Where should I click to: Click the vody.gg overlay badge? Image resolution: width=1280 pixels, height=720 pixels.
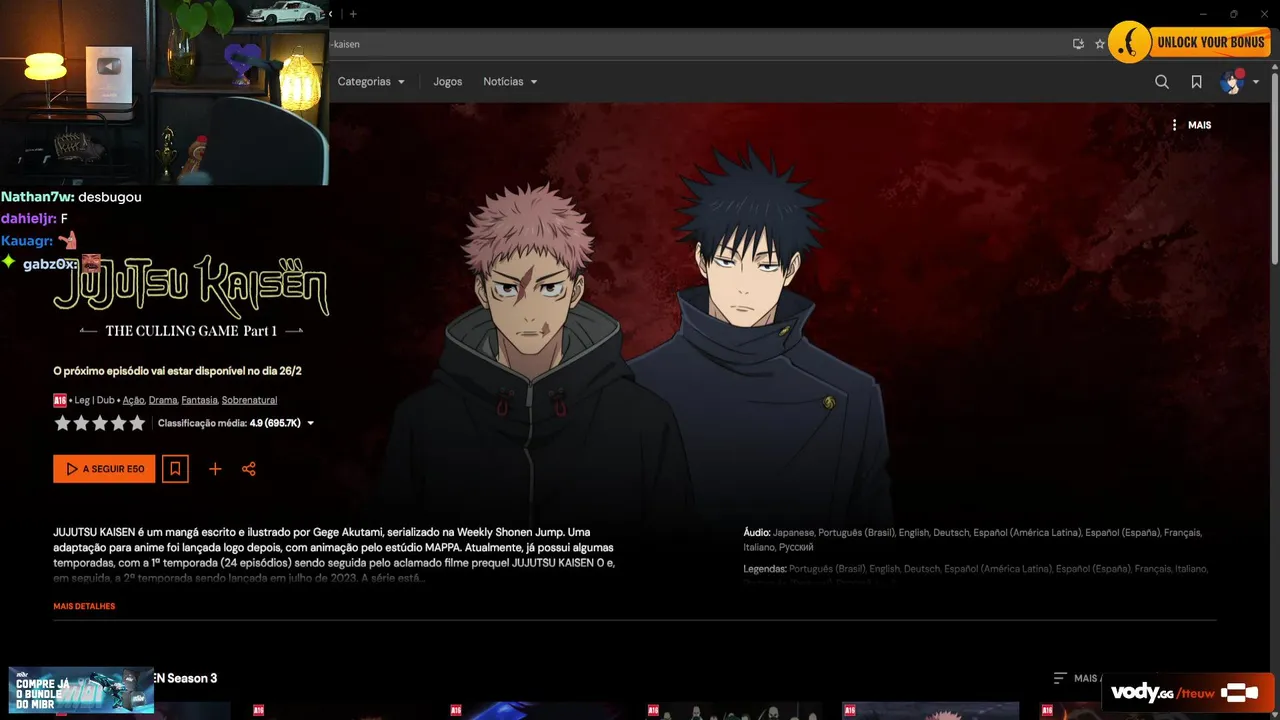pyautogui.click(x=1190, y=692)
